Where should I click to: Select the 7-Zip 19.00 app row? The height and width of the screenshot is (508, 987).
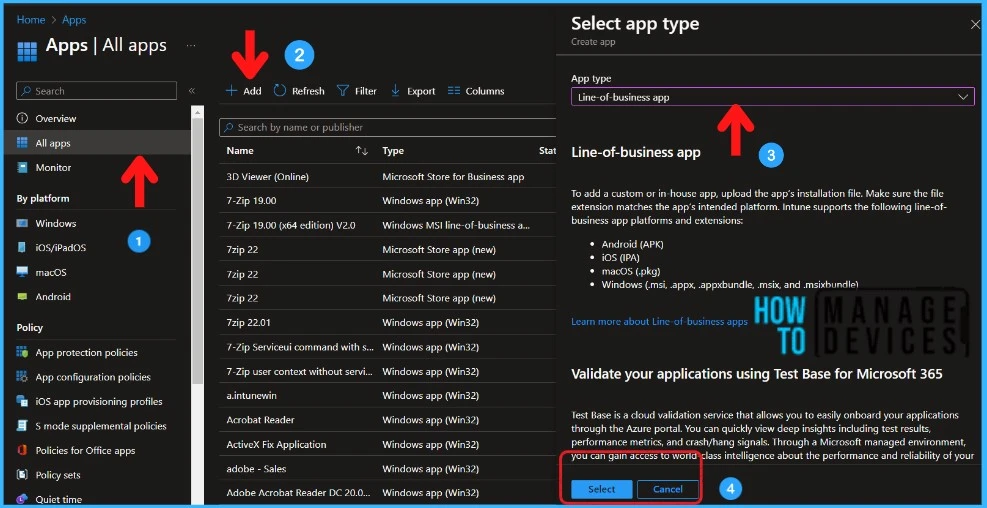click(x=387, y=201)
